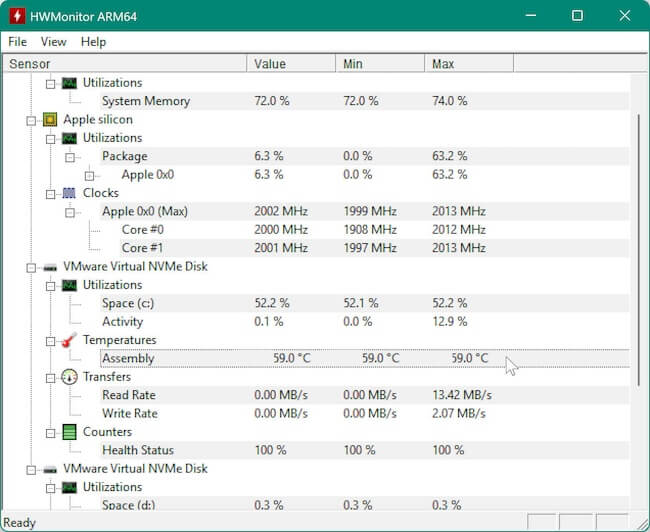Image resolution: width=650 pixels, height=532 pixels.
Task: Collapse the Package node
Action: click(70, 158)
